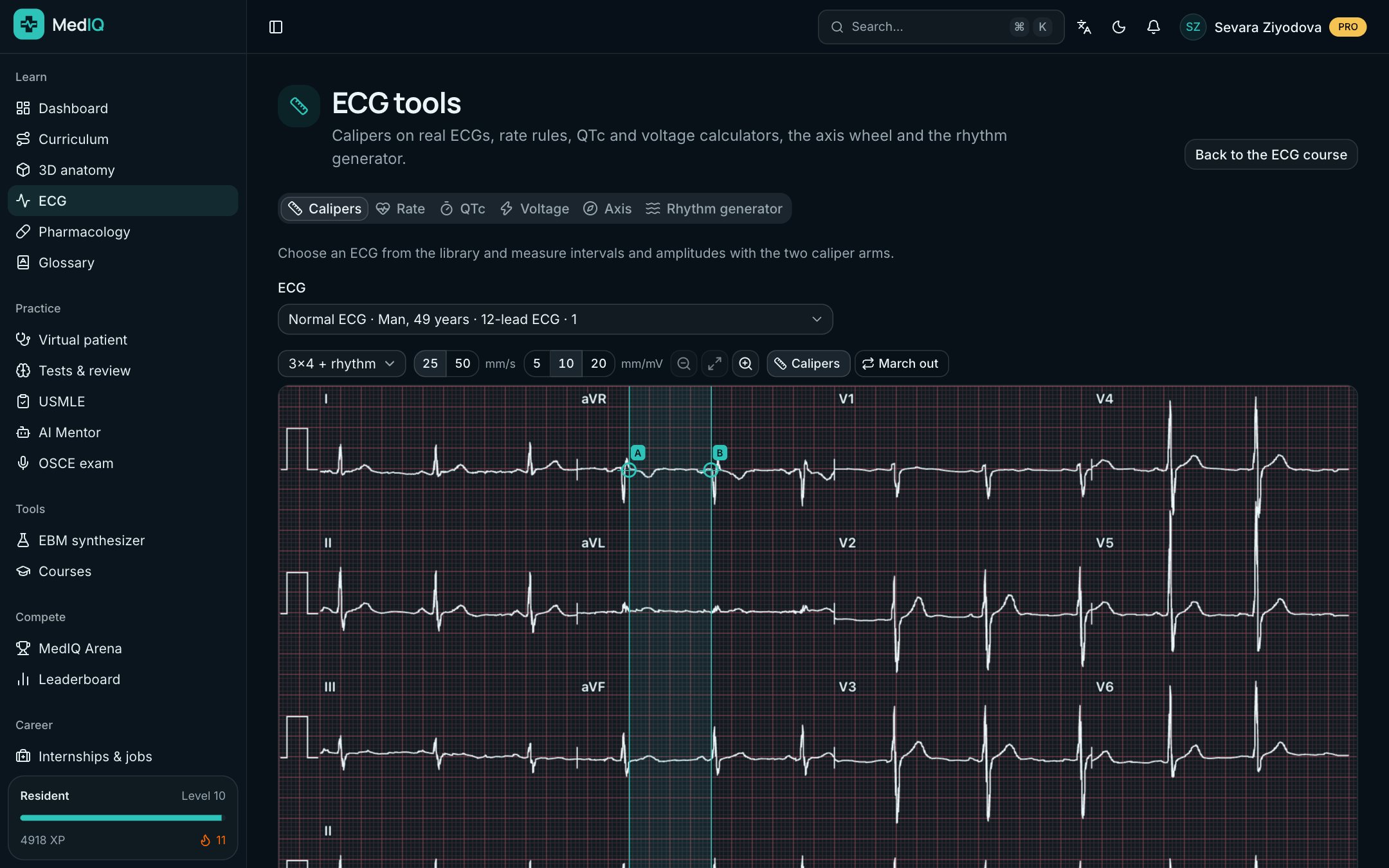This screenshot has height=868, width=1389.
Task: Select the Calipers tab
Action: [325, 209]
